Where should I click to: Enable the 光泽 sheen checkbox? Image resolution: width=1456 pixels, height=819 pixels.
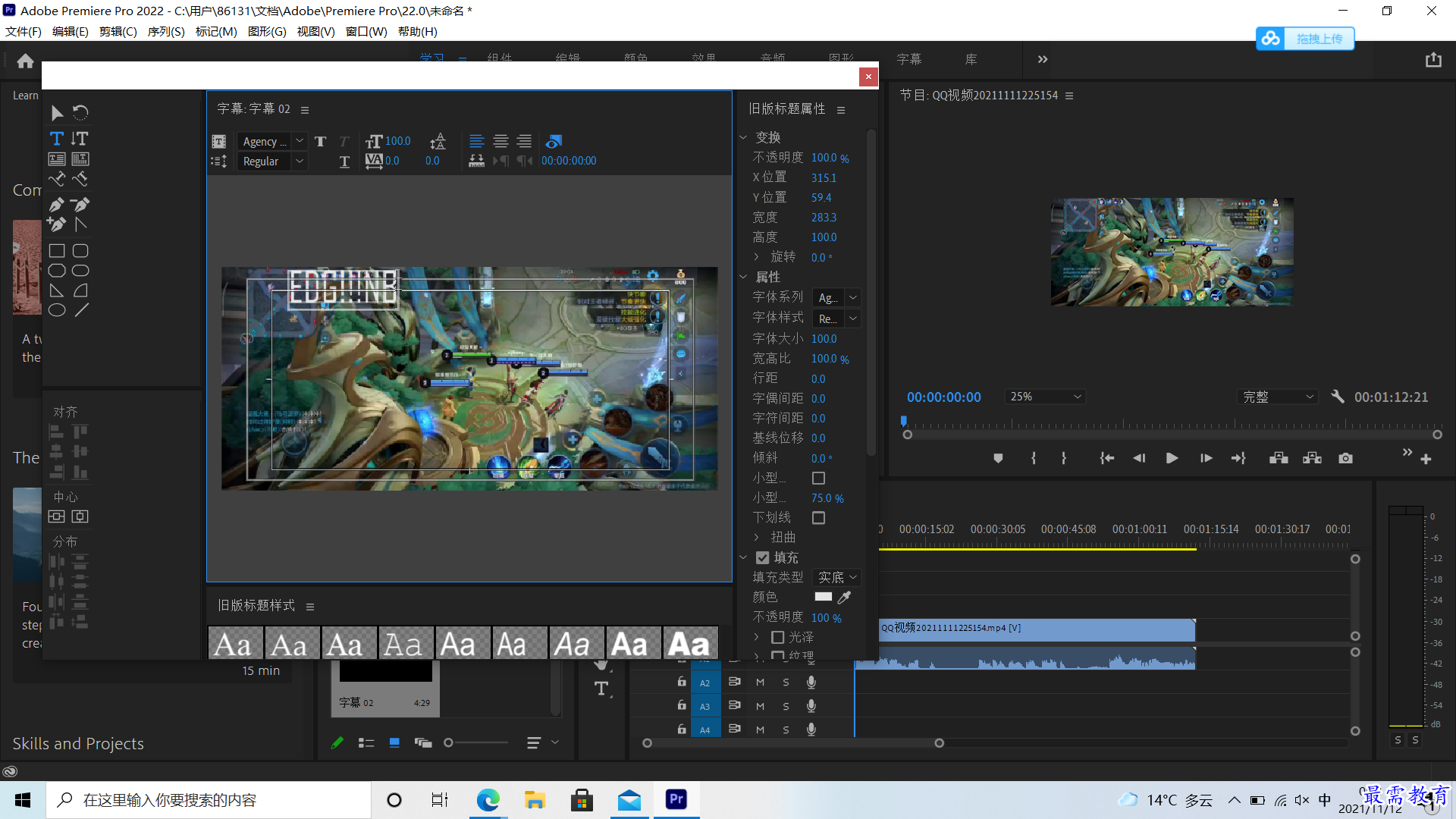click(x=777, y=637)
